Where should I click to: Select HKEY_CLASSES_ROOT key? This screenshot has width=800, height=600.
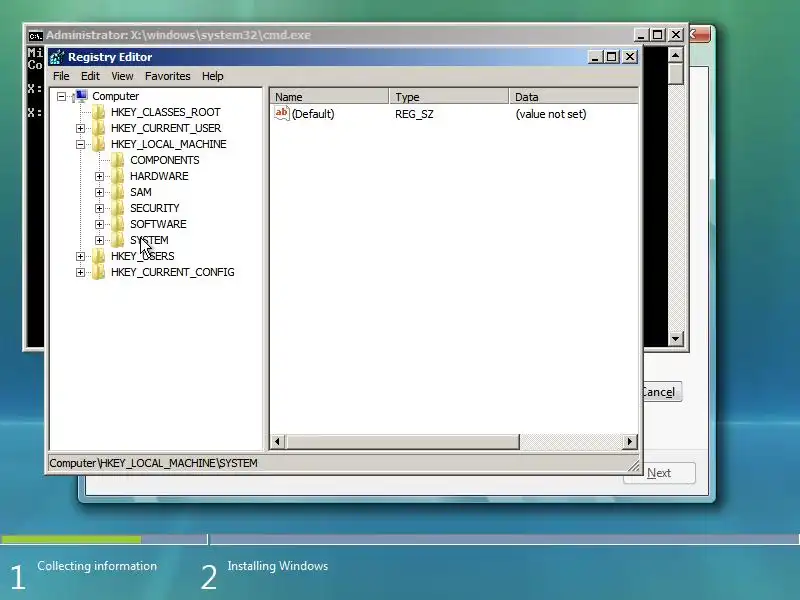(166, 112)
